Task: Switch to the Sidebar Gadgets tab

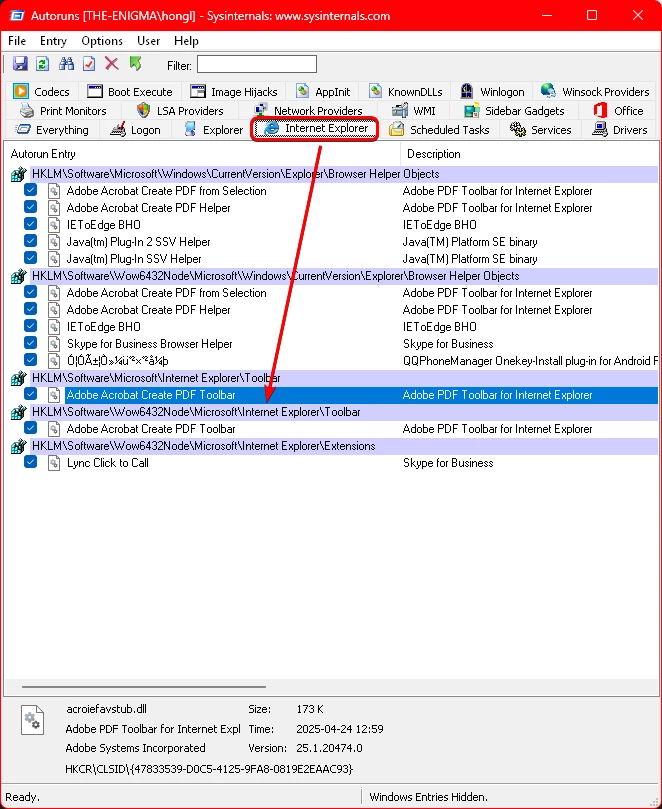Action: [514, 111]
